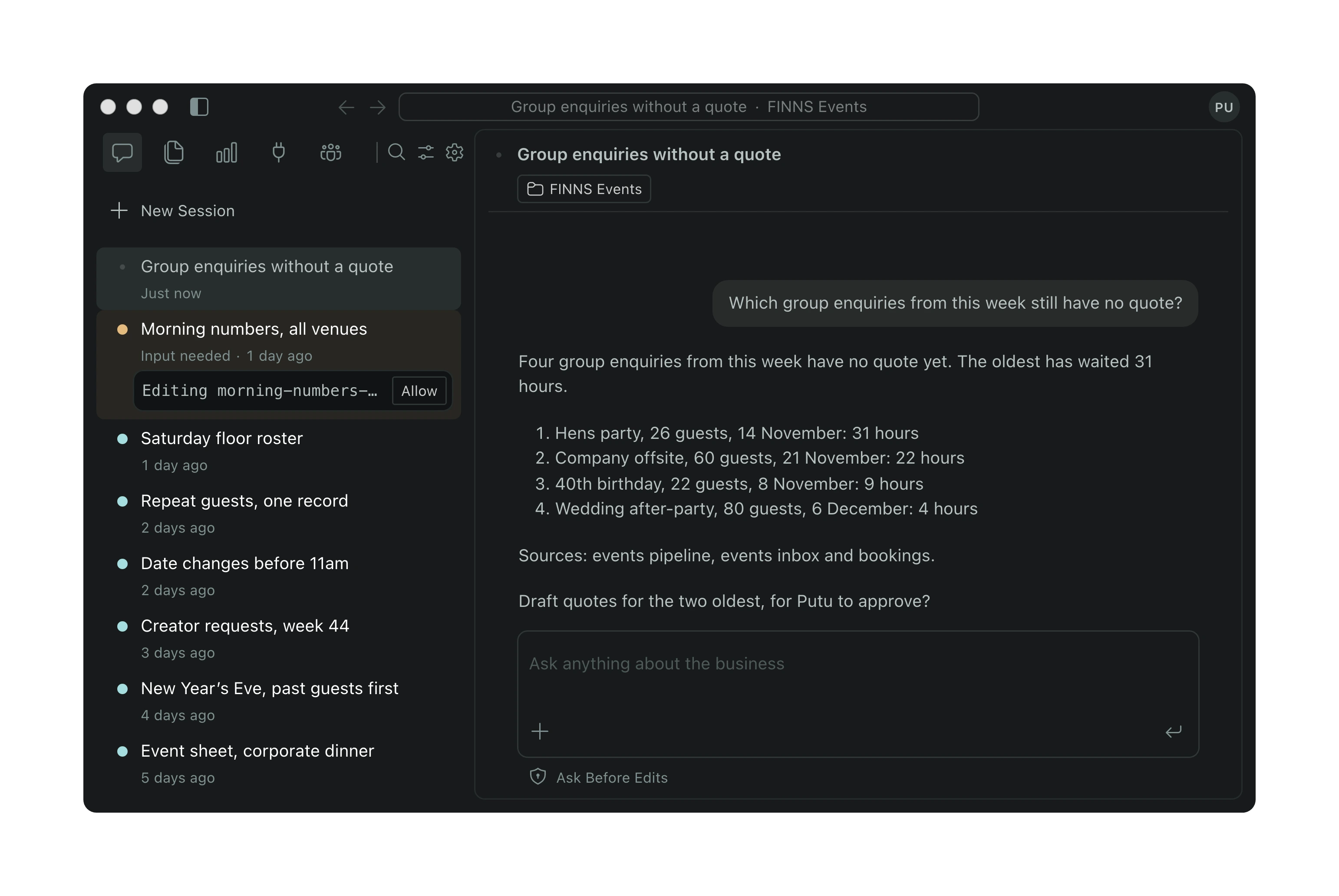The image size is (1339, 896).
Task: Click the window close button
Action: [x=108, y=107]
